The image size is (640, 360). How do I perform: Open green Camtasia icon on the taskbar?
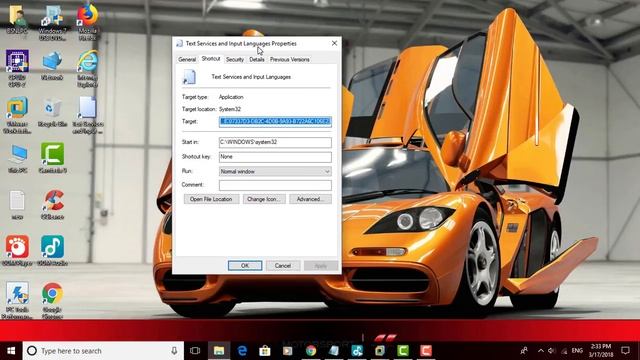pyautogui.click(x=403, y=351)
